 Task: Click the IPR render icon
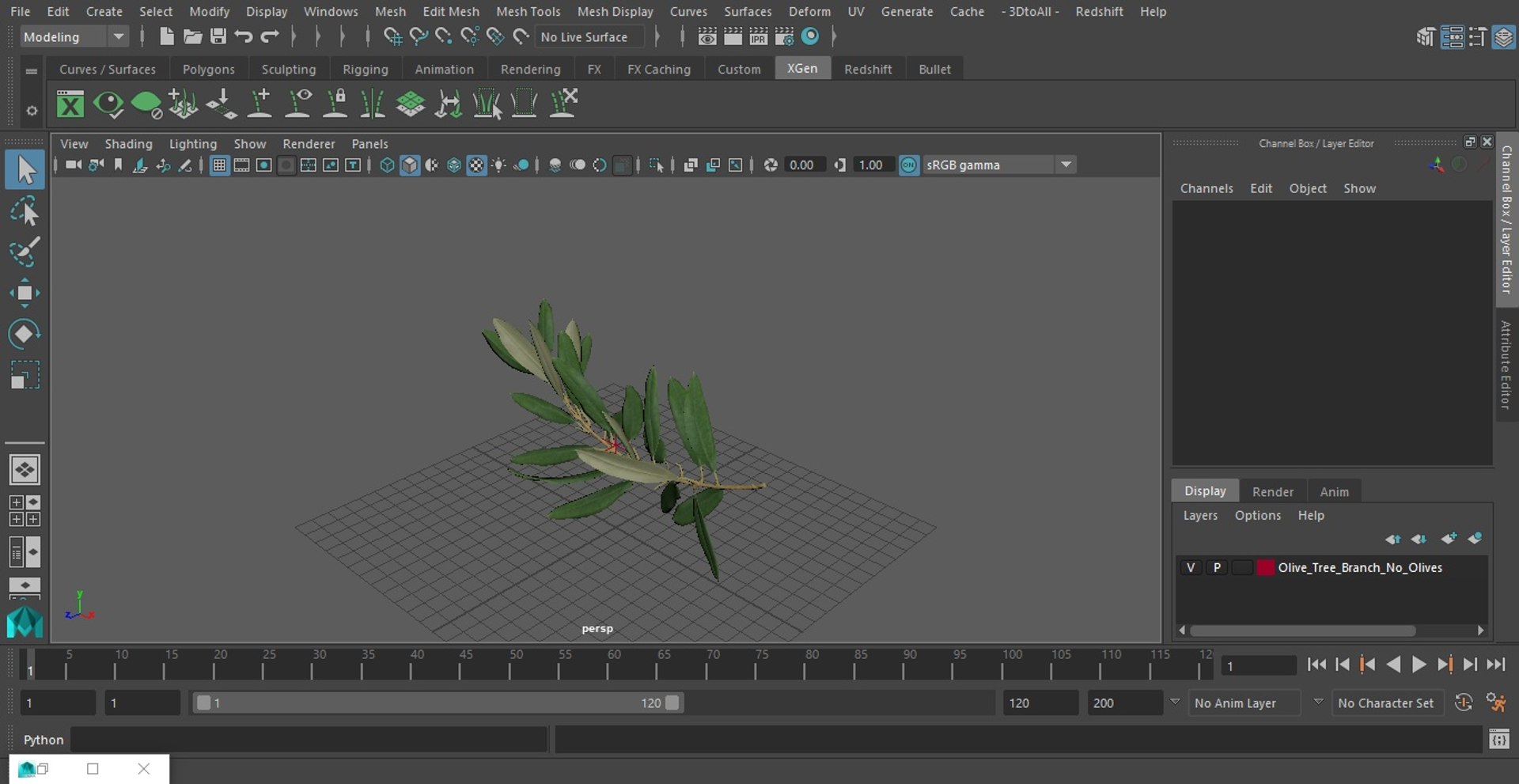(758, 36)
